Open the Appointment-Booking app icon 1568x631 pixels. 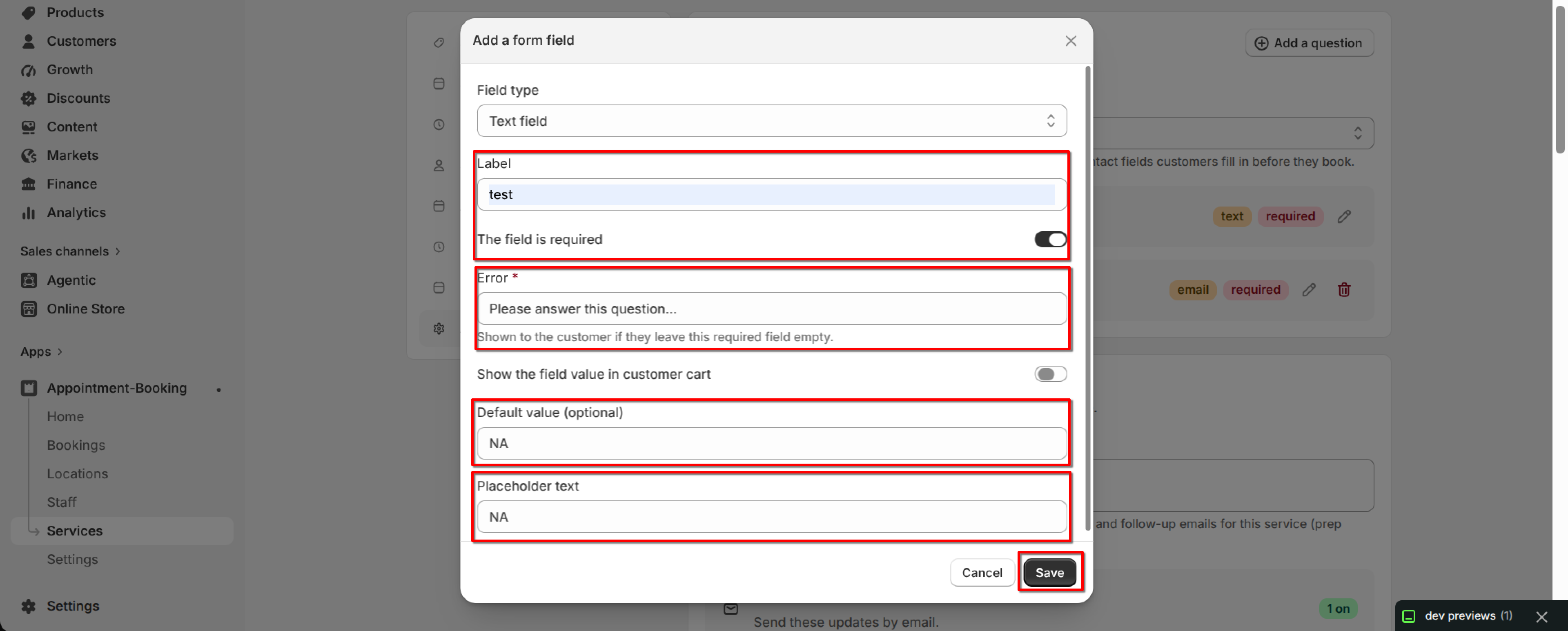(x=29, y=388)
